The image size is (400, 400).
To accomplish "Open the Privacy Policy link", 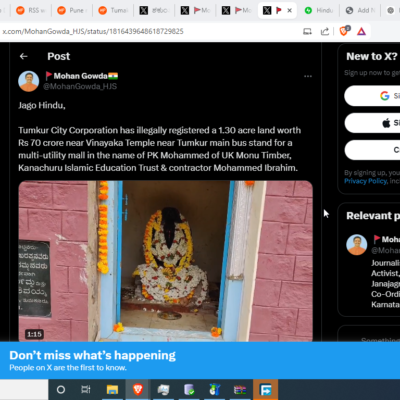I will (x=366, y=181).
